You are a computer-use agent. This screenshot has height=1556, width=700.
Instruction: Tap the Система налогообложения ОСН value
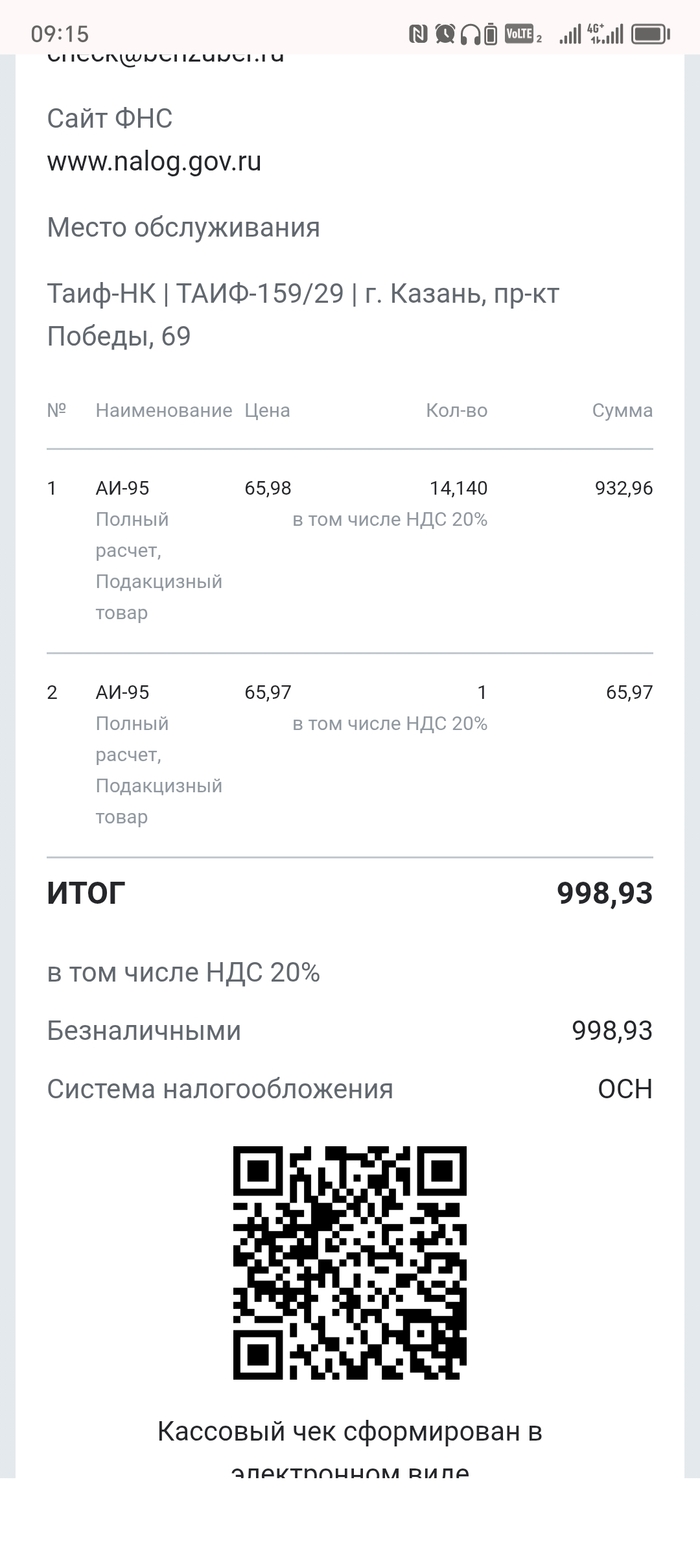click(x=625, y=1089)
